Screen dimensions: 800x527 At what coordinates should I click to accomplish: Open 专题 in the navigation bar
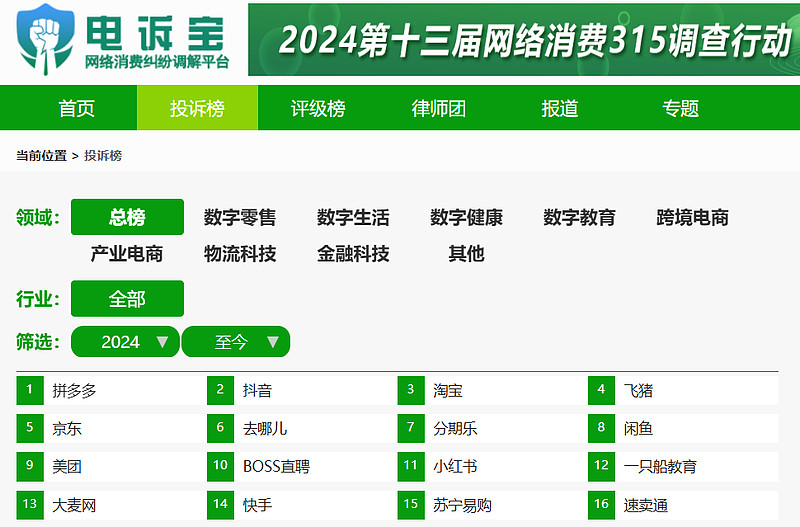point(680,108)
